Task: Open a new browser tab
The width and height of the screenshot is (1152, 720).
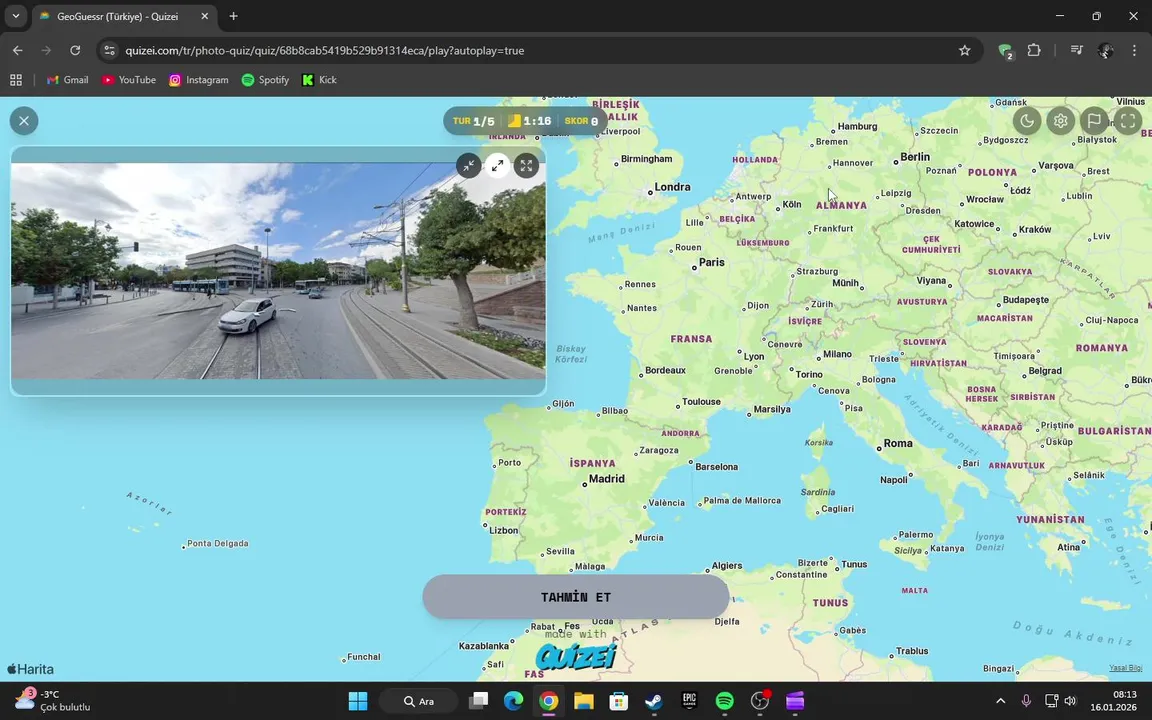Action: coord(233,16)
